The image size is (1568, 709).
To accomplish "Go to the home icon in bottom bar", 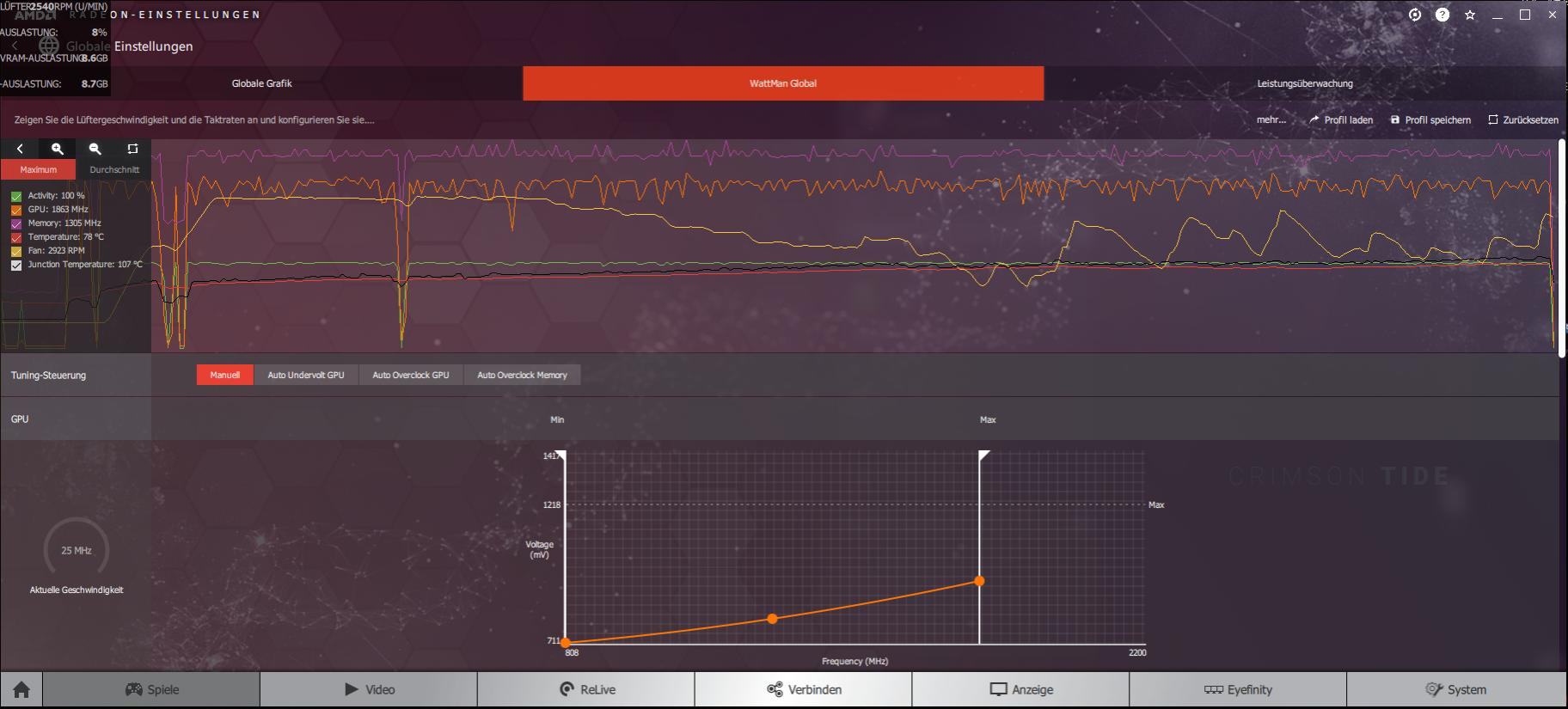I will click(x=21, y=689).
